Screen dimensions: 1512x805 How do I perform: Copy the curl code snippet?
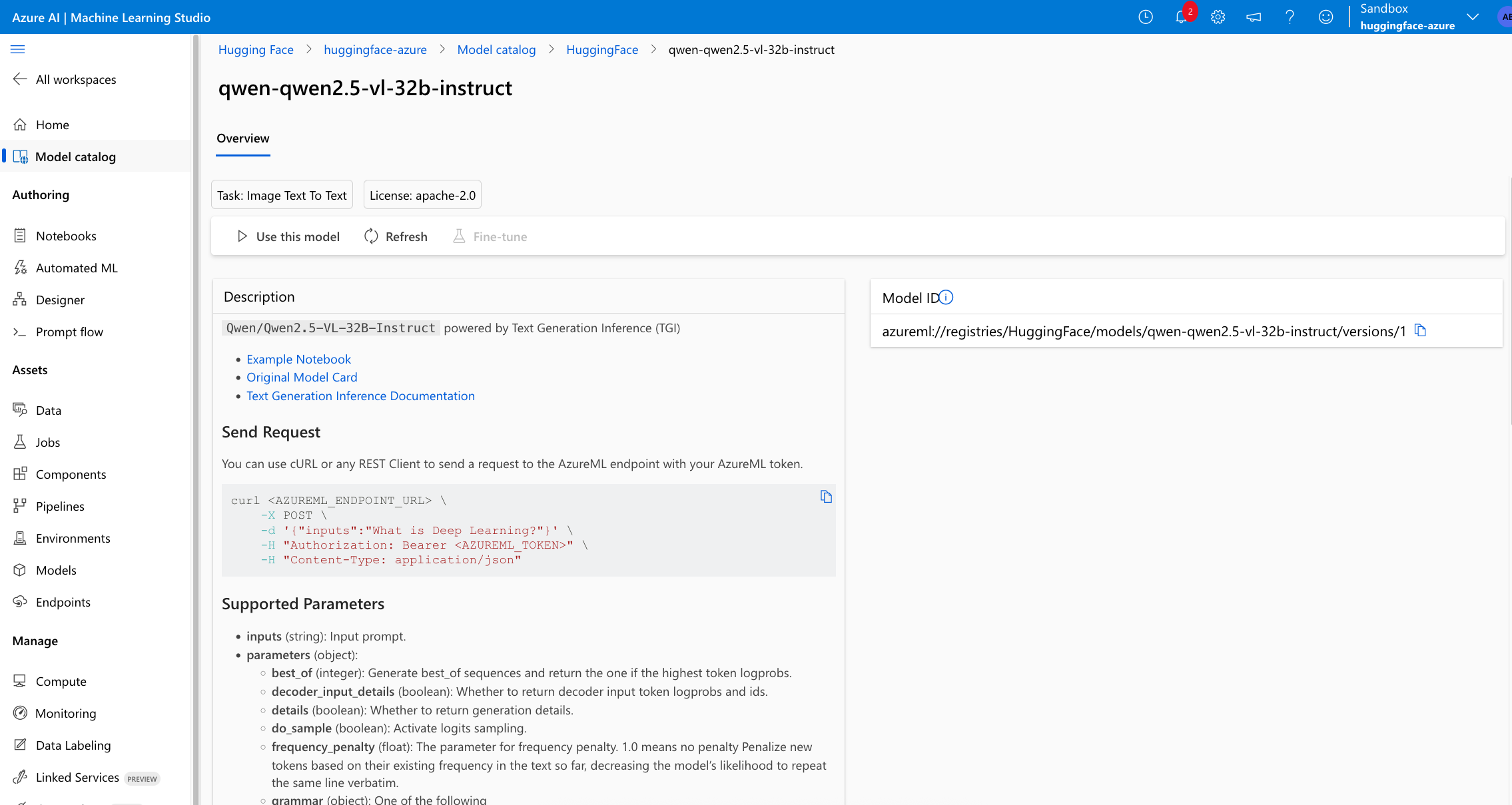tap(826, 497)
